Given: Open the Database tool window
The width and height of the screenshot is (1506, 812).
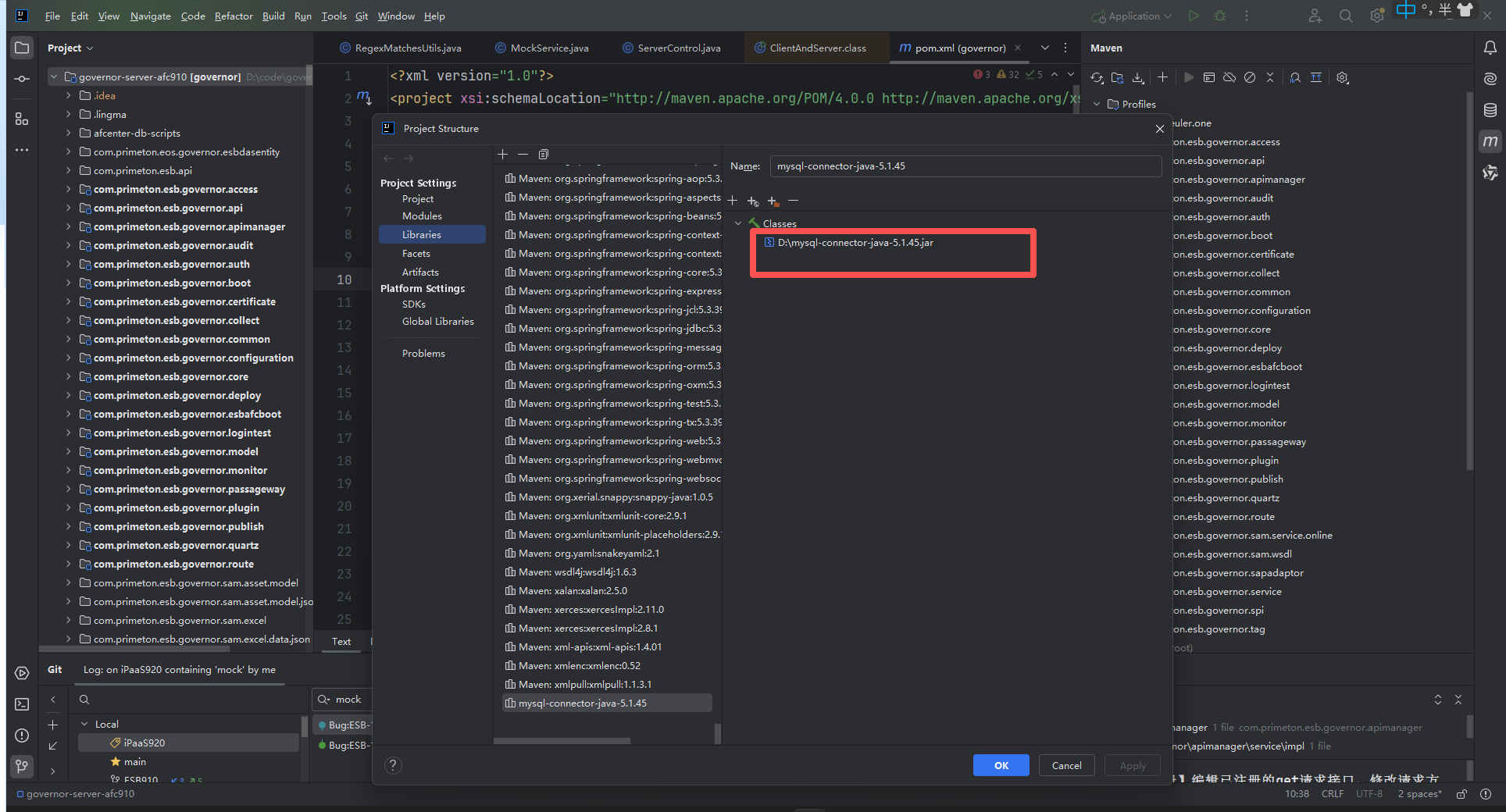Looking at the screenshot, I should coord(1490,110).
